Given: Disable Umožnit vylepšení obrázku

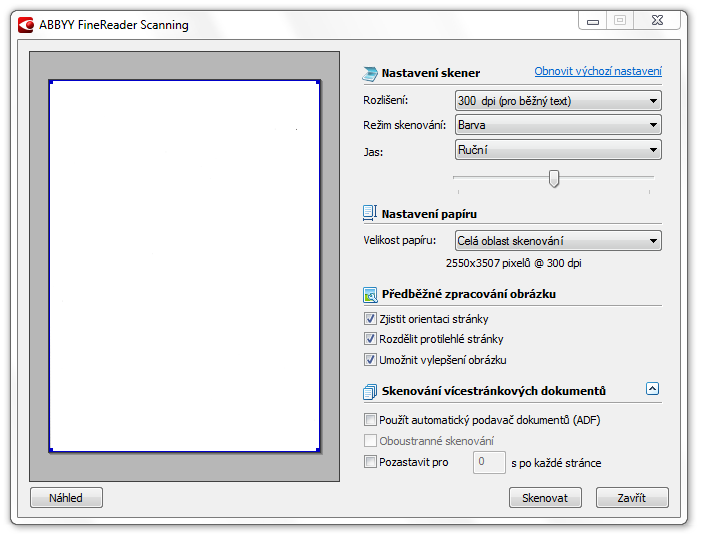Looking at the screenshot, I should click(x=370, y=360).
